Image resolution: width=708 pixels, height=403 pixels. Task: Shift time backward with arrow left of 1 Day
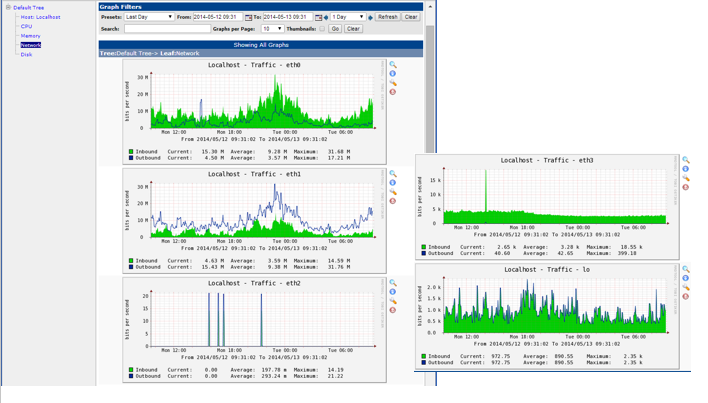pos(326,18)
